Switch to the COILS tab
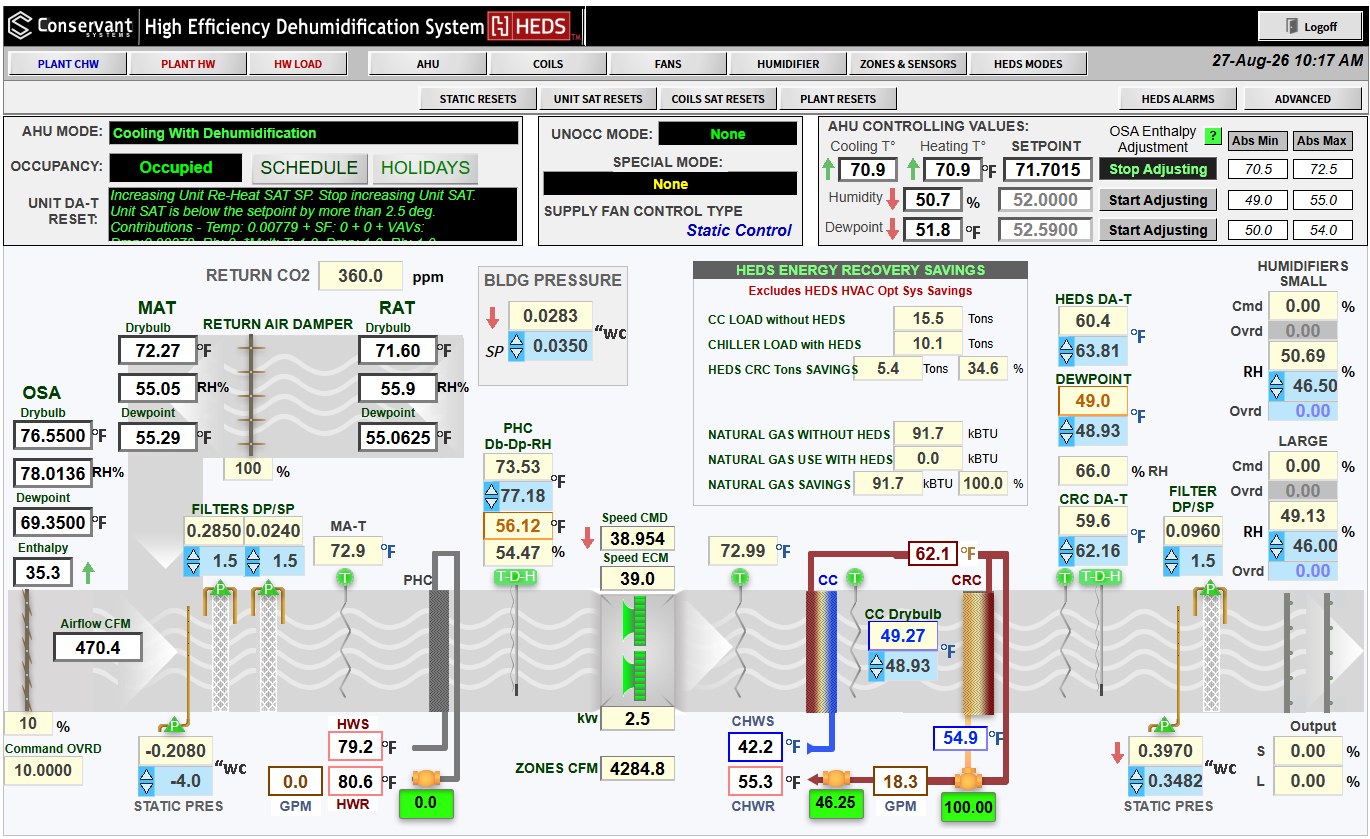 tap(548, 64)
